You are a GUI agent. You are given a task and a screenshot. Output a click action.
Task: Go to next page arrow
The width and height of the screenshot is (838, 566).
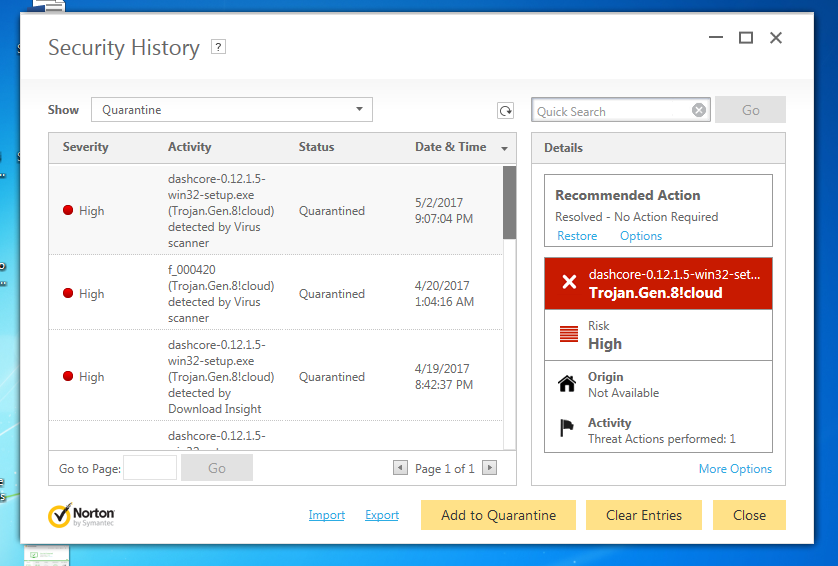point(490,468)
